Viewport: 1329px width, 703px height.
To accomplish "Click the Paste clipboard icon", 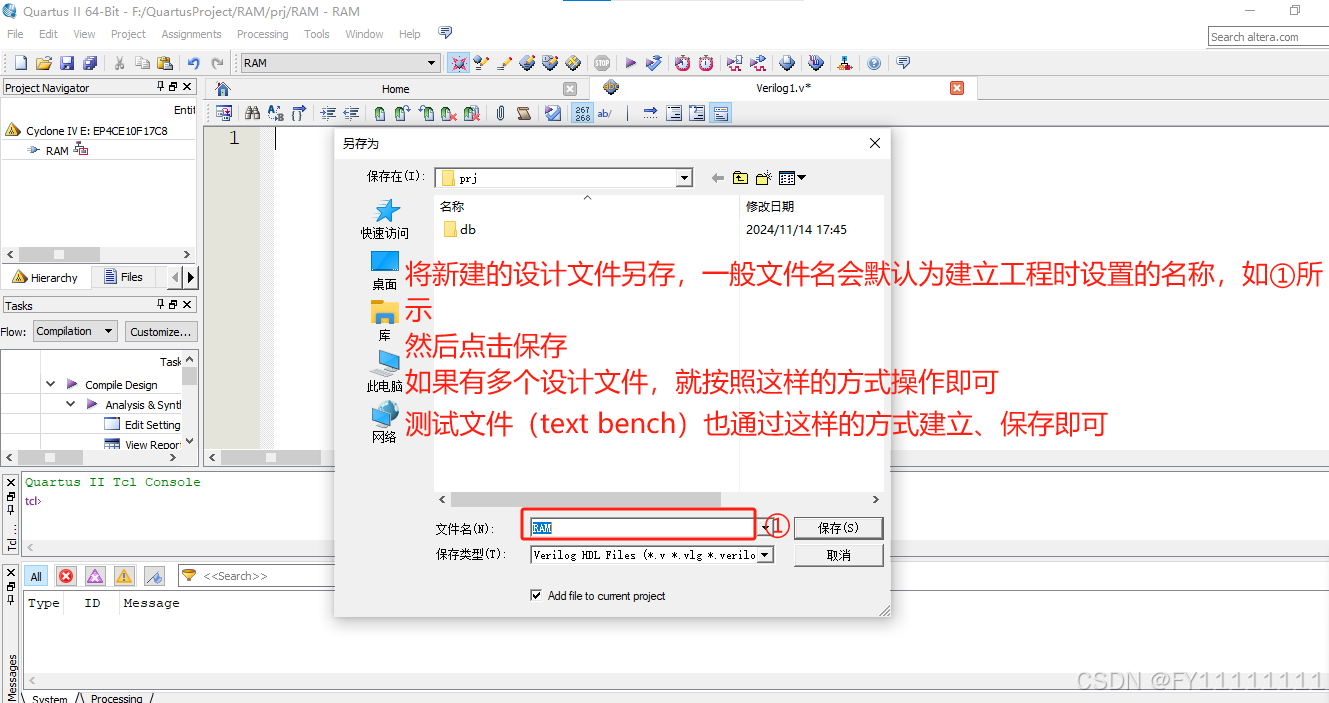I will 164,63.
